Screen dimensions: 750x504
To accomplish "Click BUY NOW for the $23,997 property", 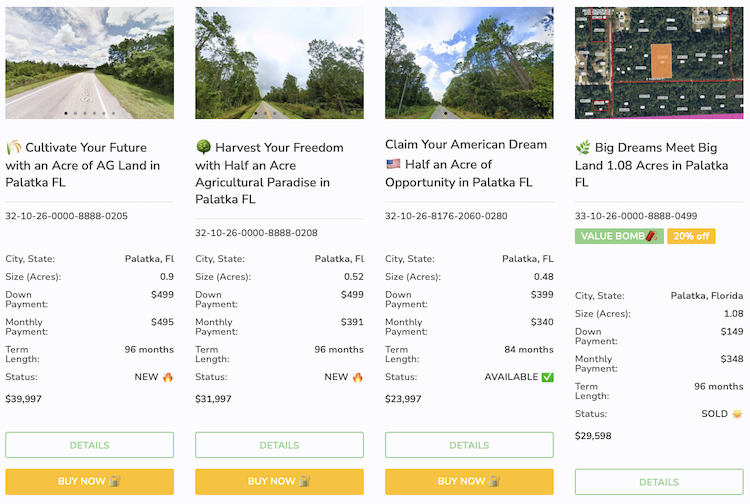I will click(469, 482).
